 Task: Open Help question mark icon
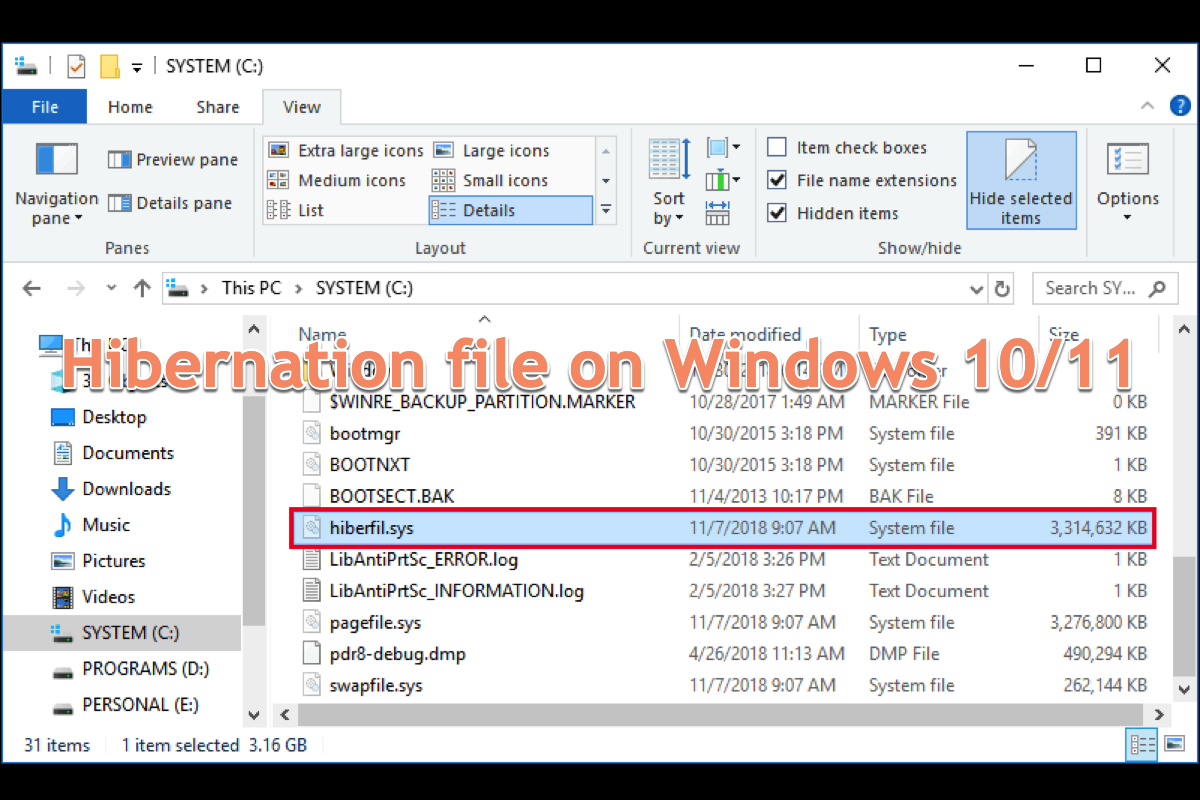(x=1181, y=104)
